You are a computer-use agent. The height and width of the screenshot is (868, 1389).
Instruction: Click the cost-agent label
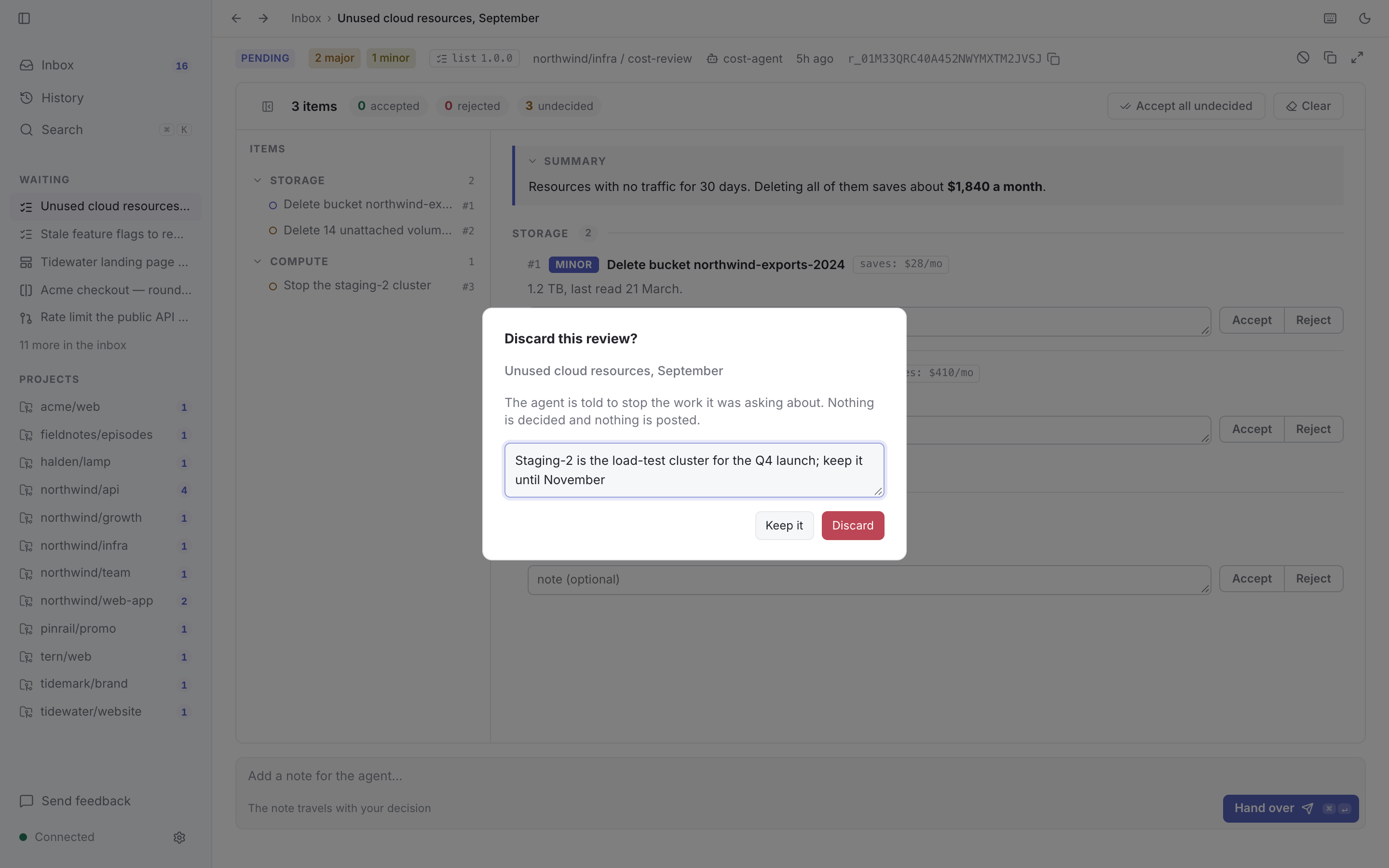pos(745,58)
